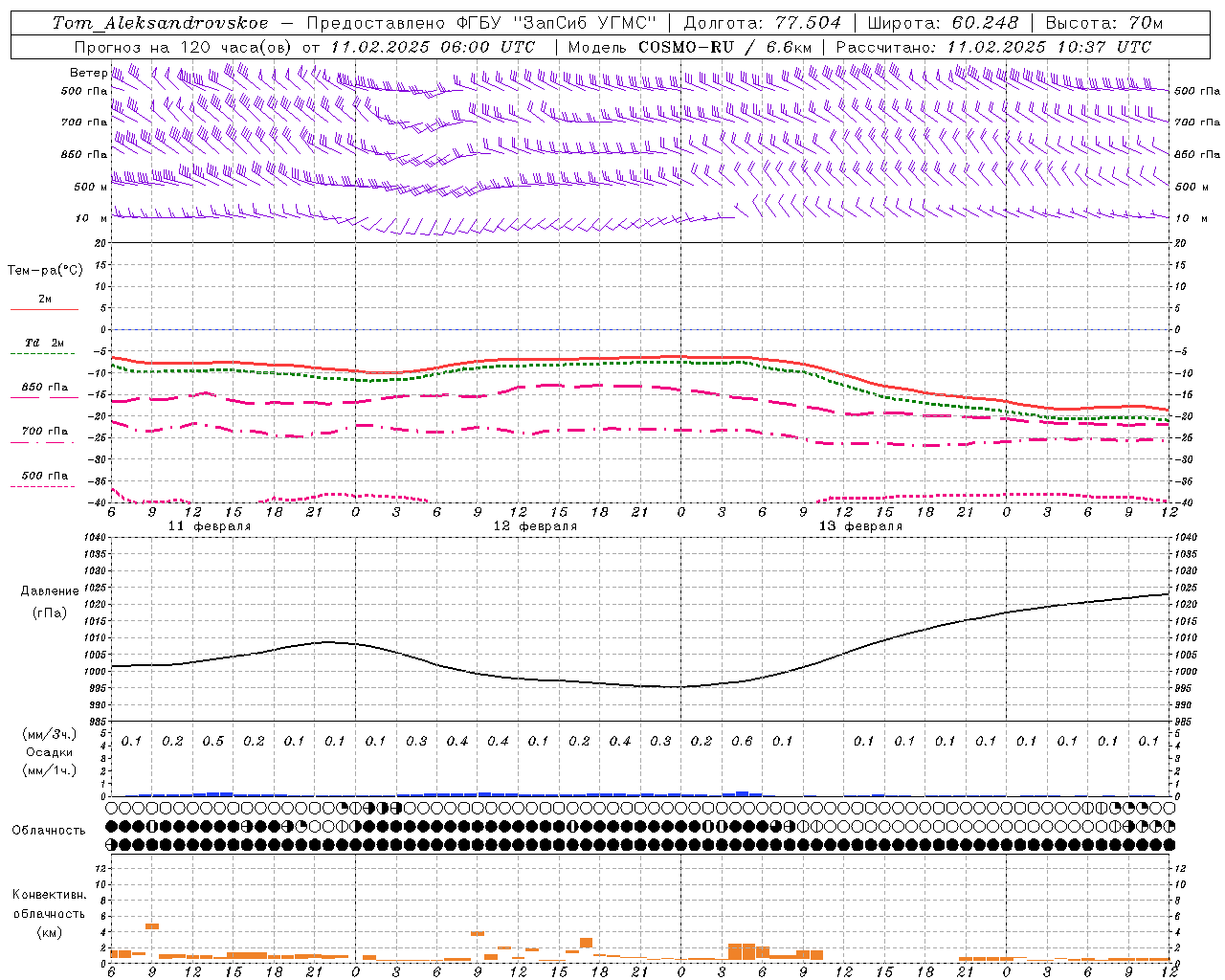Viewport: 1225px width, 980px height.
Task: Select forecast start 11.02.2025 06:00 UTC
Action: tap(433, 47)
